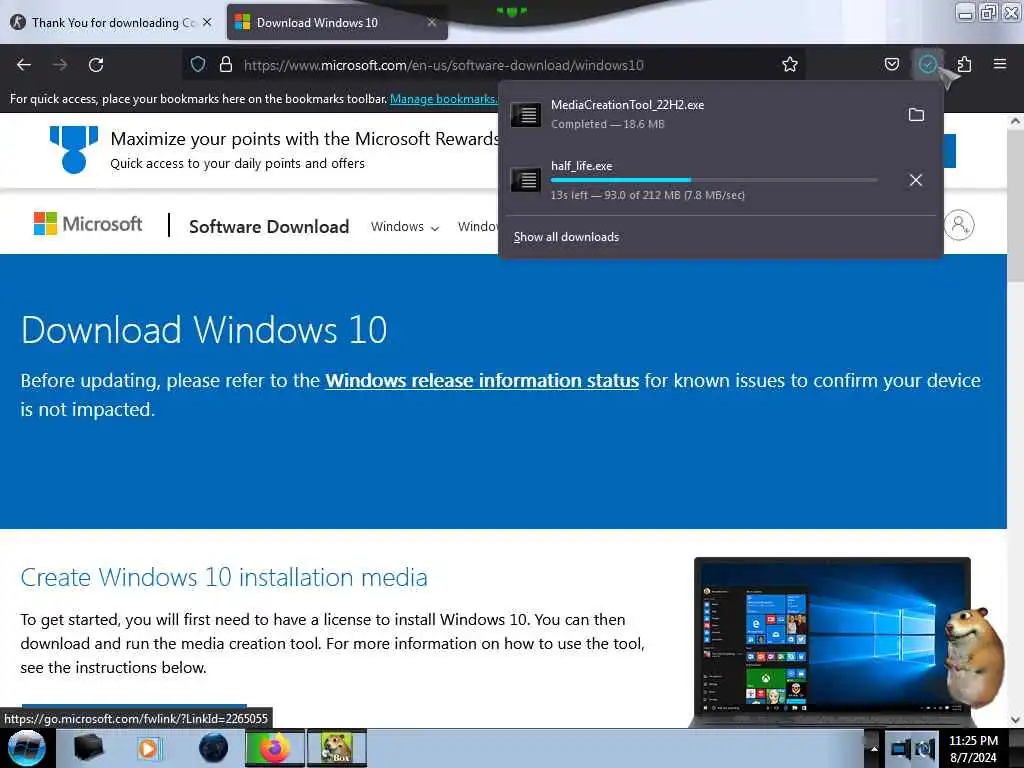The width and height of the screenshot is (1024, 768).
Task: Open containing folder for MediaCreationTool_22H2.exe
Action: tap(916, 115)
